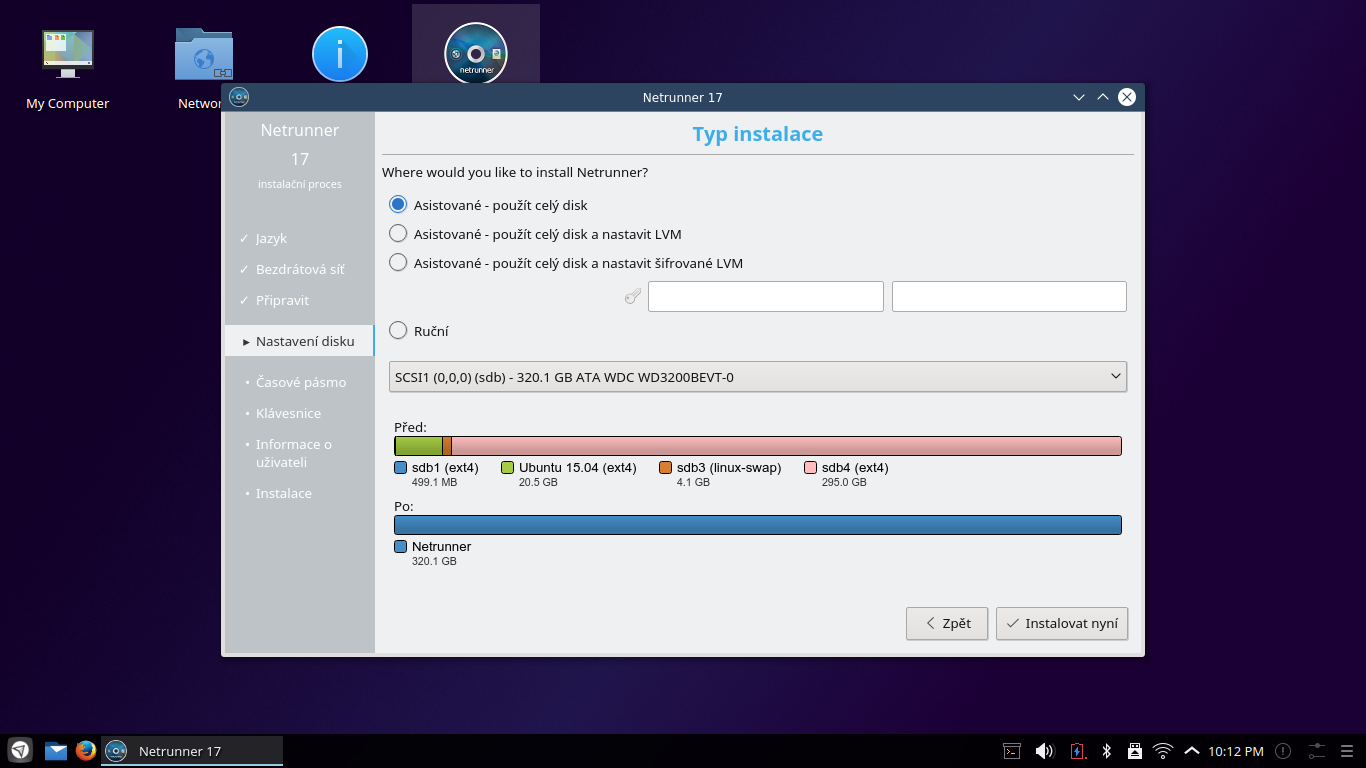The width and height of the screenshot is (1366, 768).
Task: Click the Zpět back button
Action: (947, 623)
